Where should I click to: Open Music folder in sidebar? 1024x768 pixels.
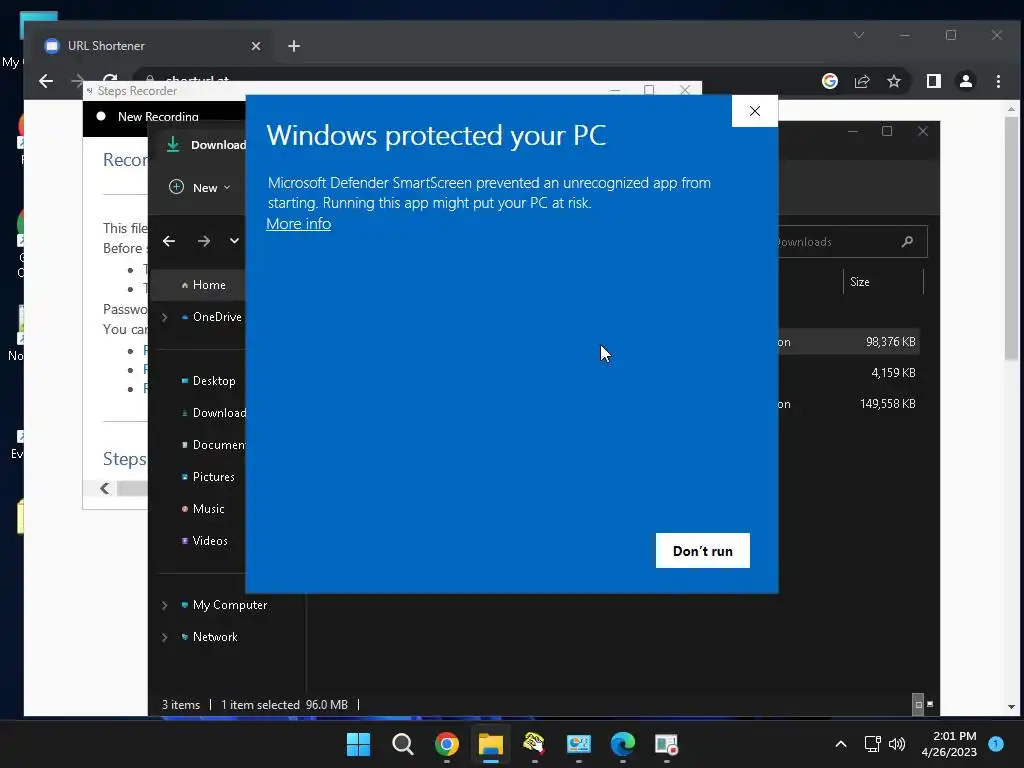pos(202,509)
